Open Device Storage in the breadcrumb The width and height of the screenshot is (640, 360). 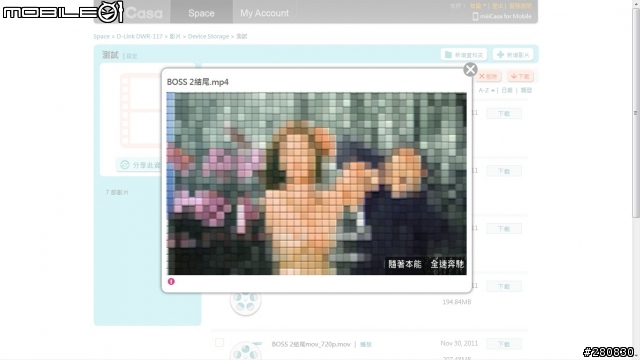click(208, 36)
